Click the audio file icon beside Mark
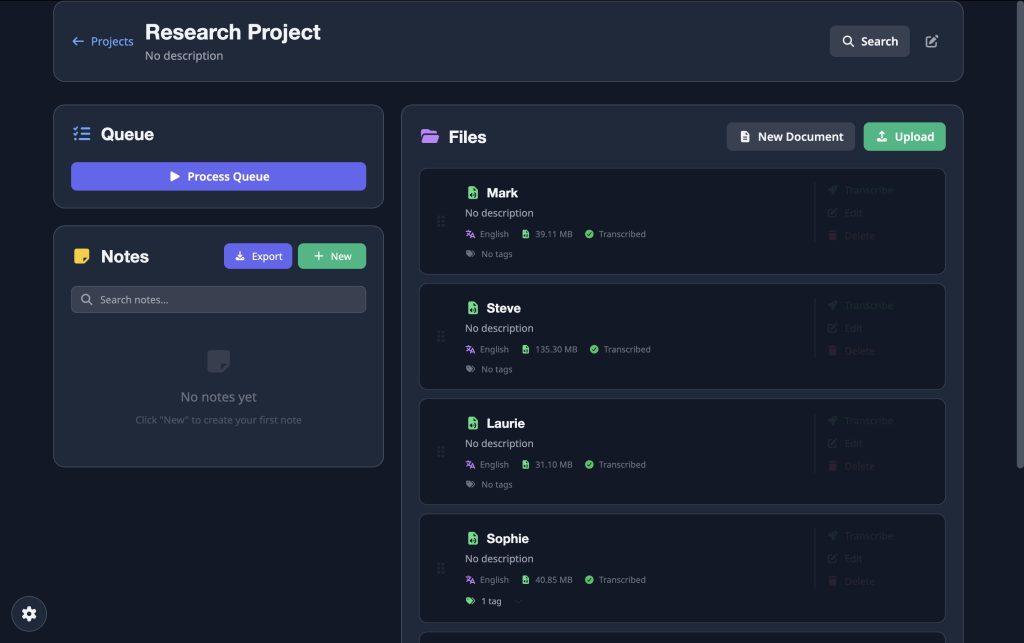The width and height of the screenshot is (1024, 643). point(473,193)
